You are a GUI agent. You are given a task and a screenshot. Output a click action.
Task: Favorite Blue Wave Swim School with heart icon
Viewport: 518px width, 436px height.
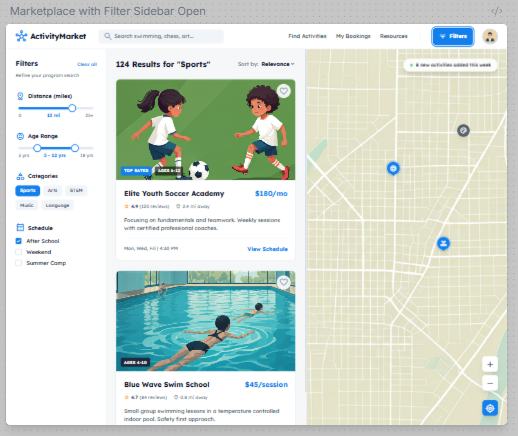(x=284, y=282)
